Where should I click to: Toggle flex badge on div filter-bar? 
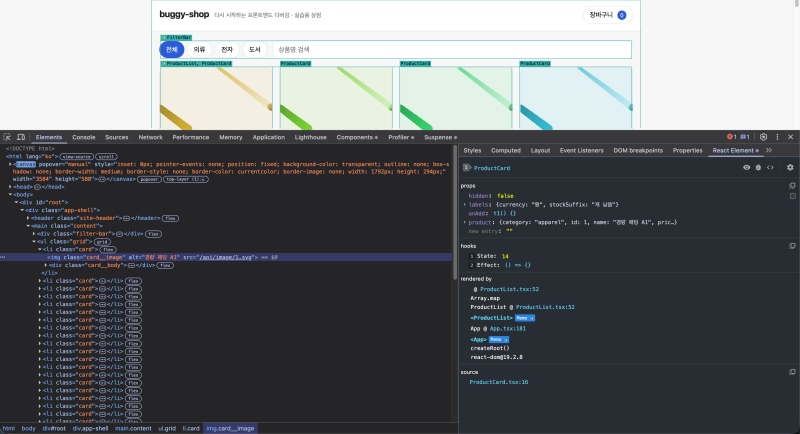point(154,234)
